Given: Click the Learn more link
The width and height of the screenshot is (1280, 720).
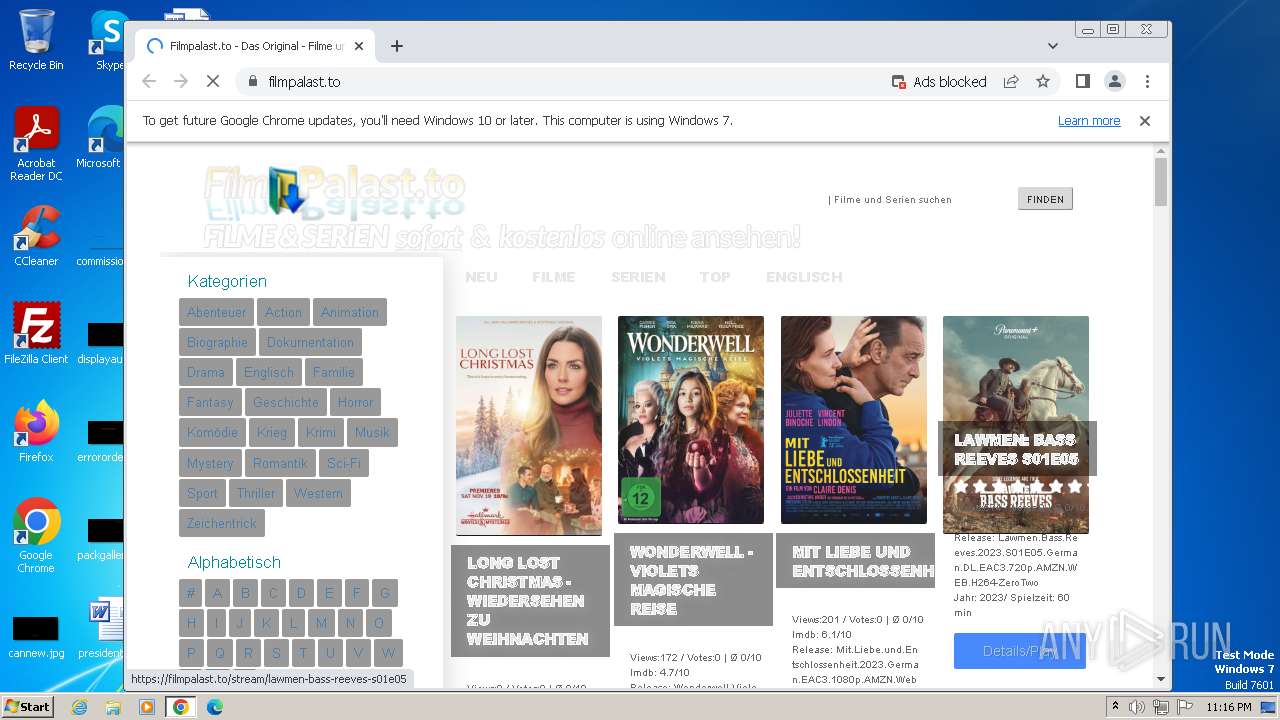Looking at the screenshot, I should (1089, 121).
